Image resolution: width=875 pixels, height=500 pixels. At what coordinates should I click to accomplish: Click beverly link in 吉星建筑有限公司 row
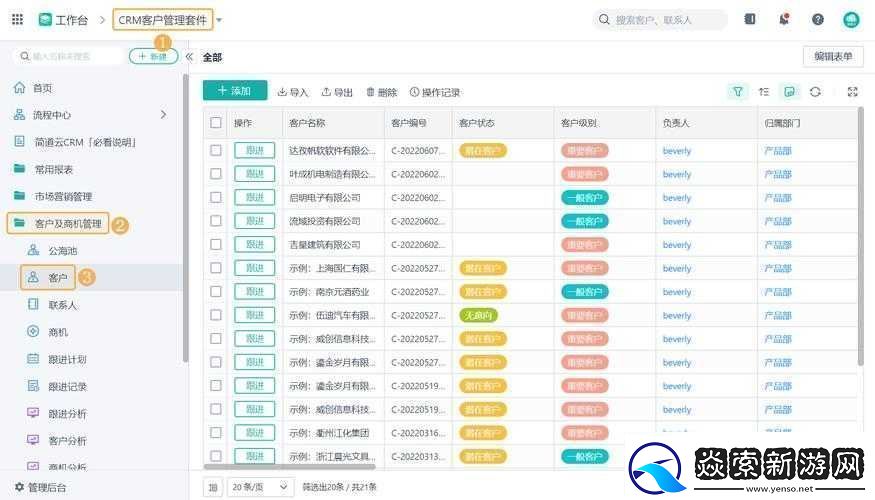click(677, 244)
